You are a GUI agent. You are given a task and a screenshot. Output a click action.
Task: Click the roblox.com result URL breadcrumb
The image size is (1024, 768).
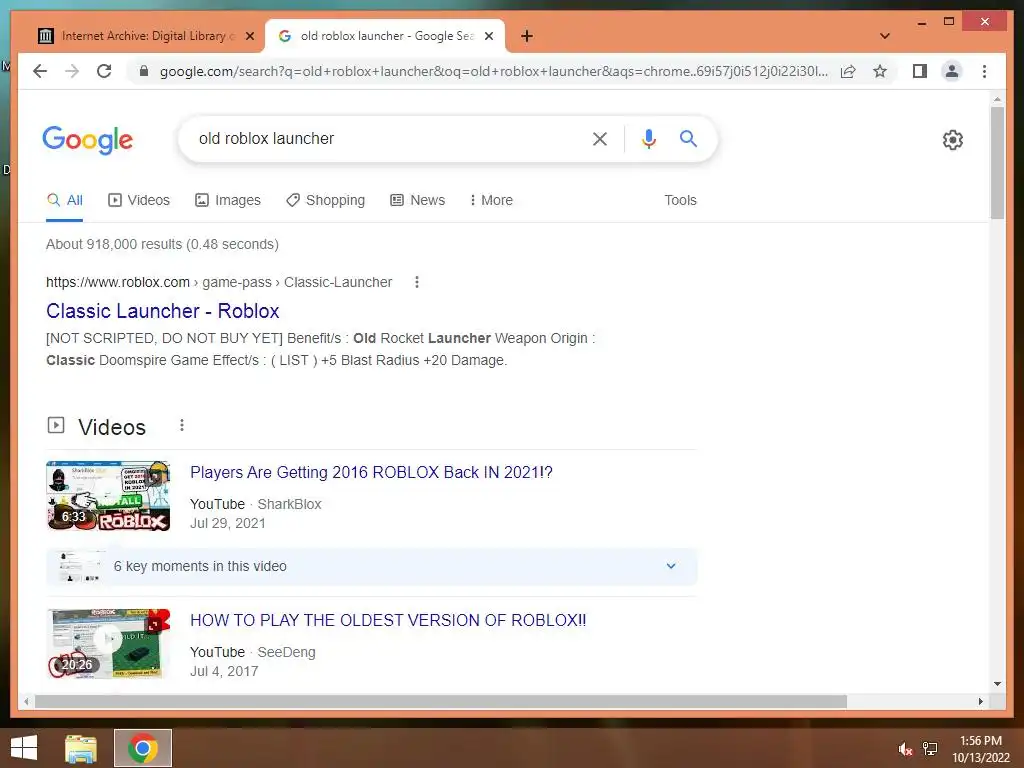219,282
